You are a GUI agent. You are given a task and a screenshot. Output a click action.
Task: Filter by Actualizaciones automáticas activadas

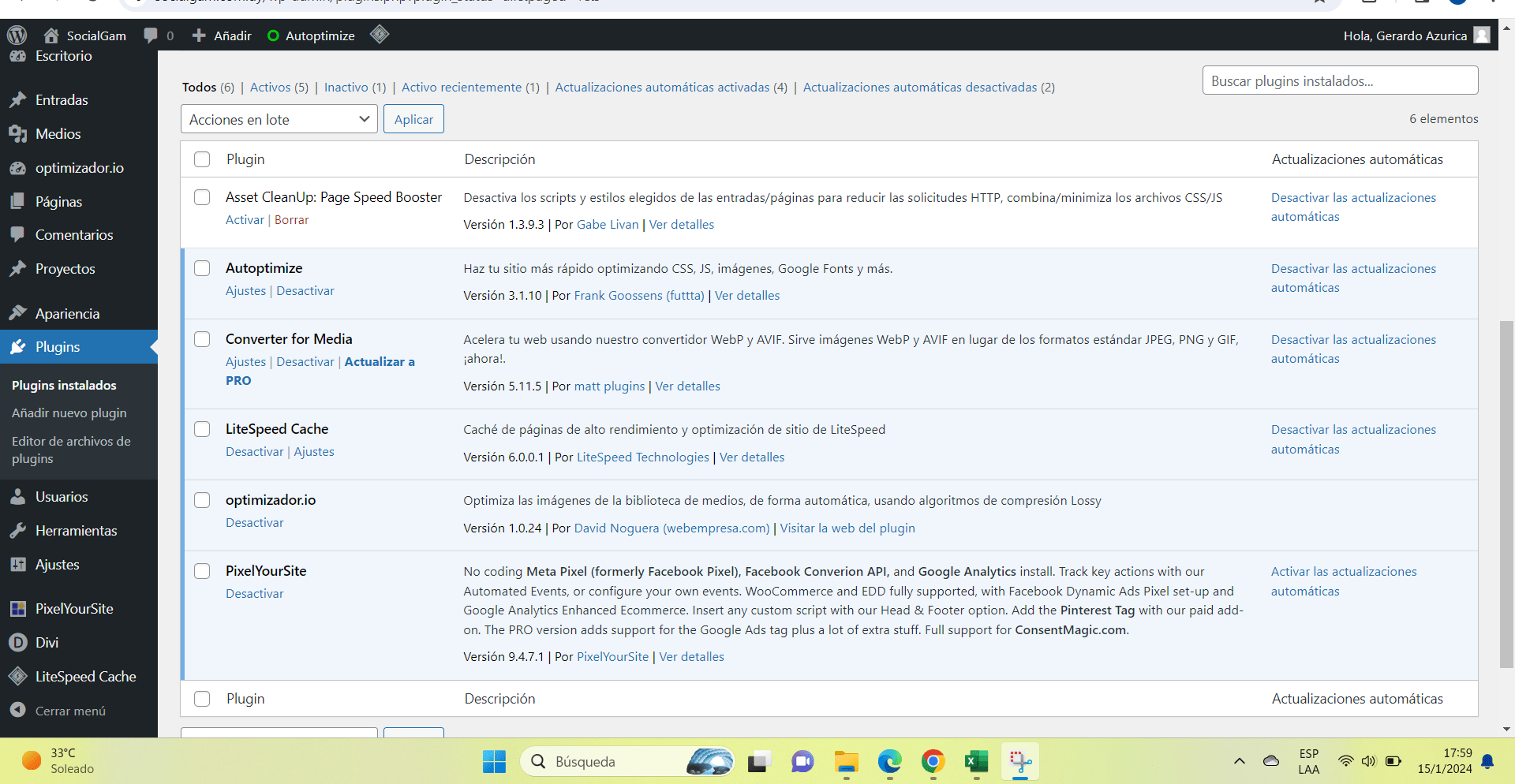(x=671, y=87)
